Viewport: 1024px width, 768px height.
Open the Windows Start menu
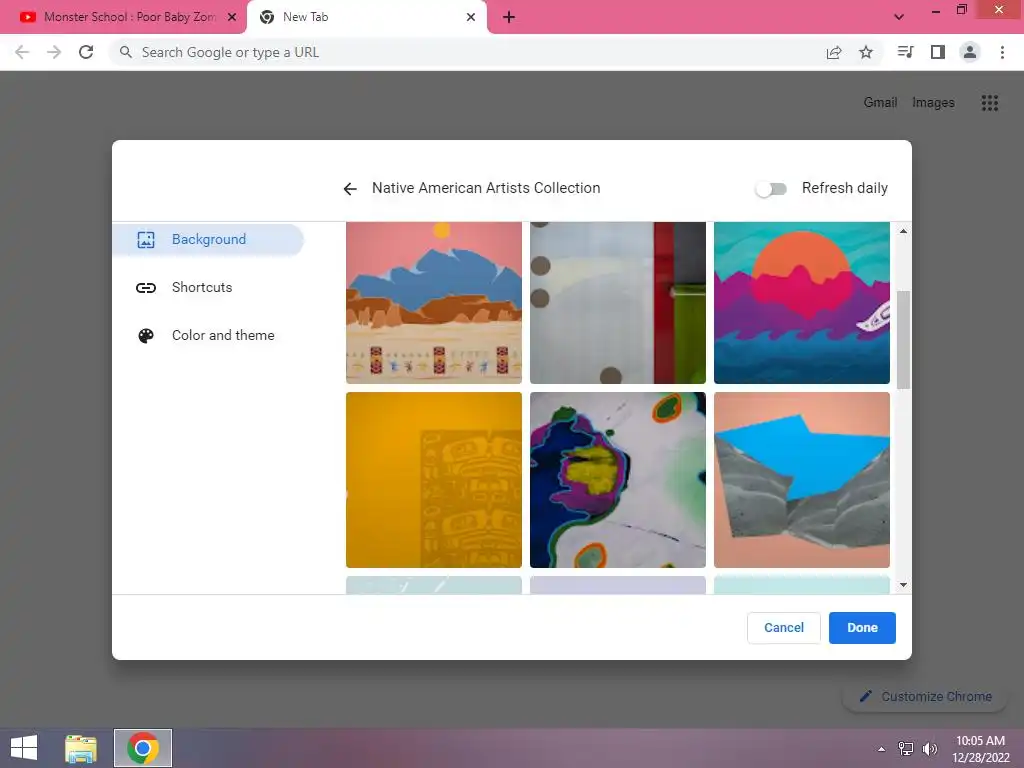tap(24, 748)
